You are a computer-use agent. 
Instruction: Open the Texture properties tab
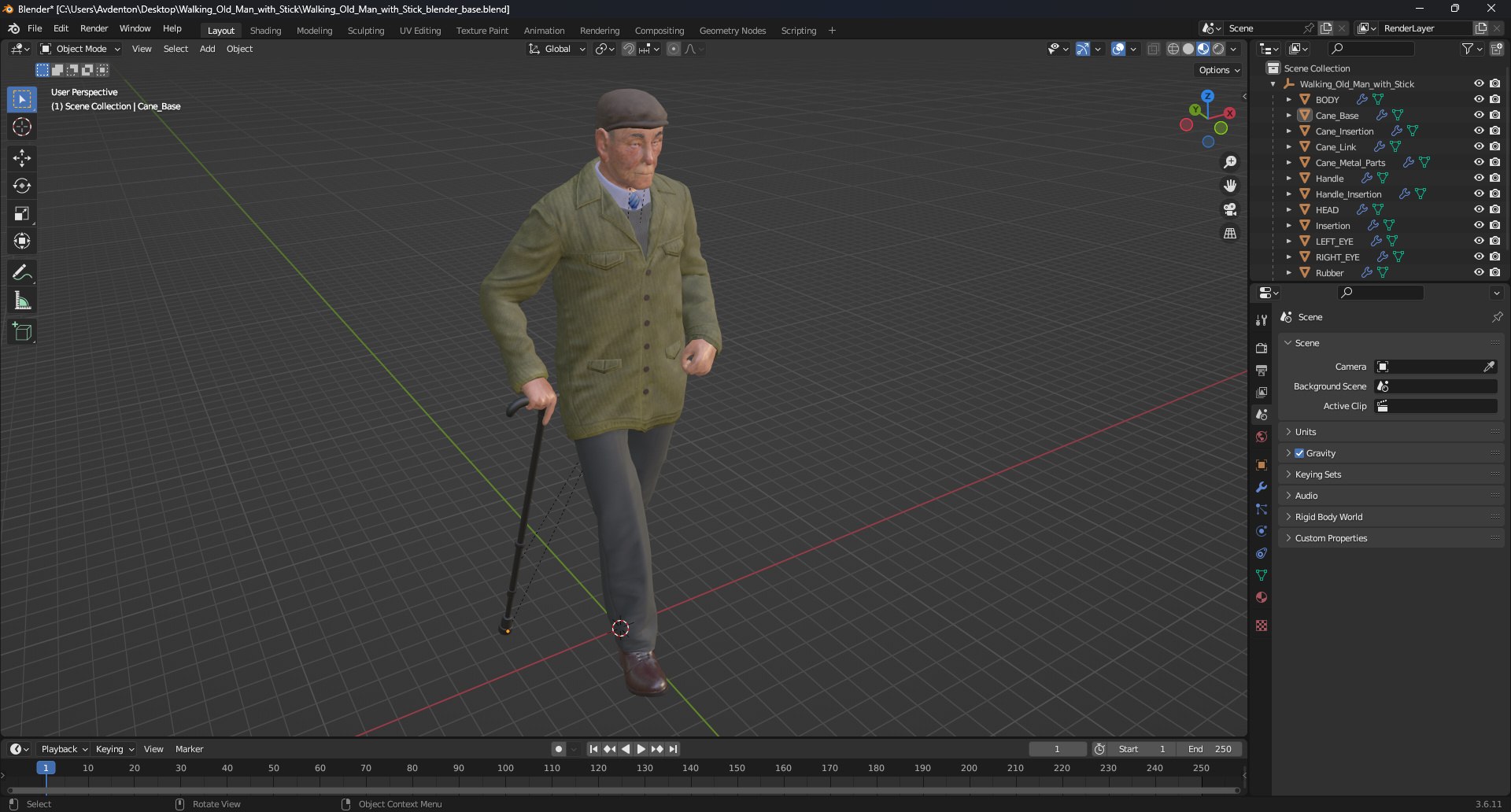coord(1262,626)
